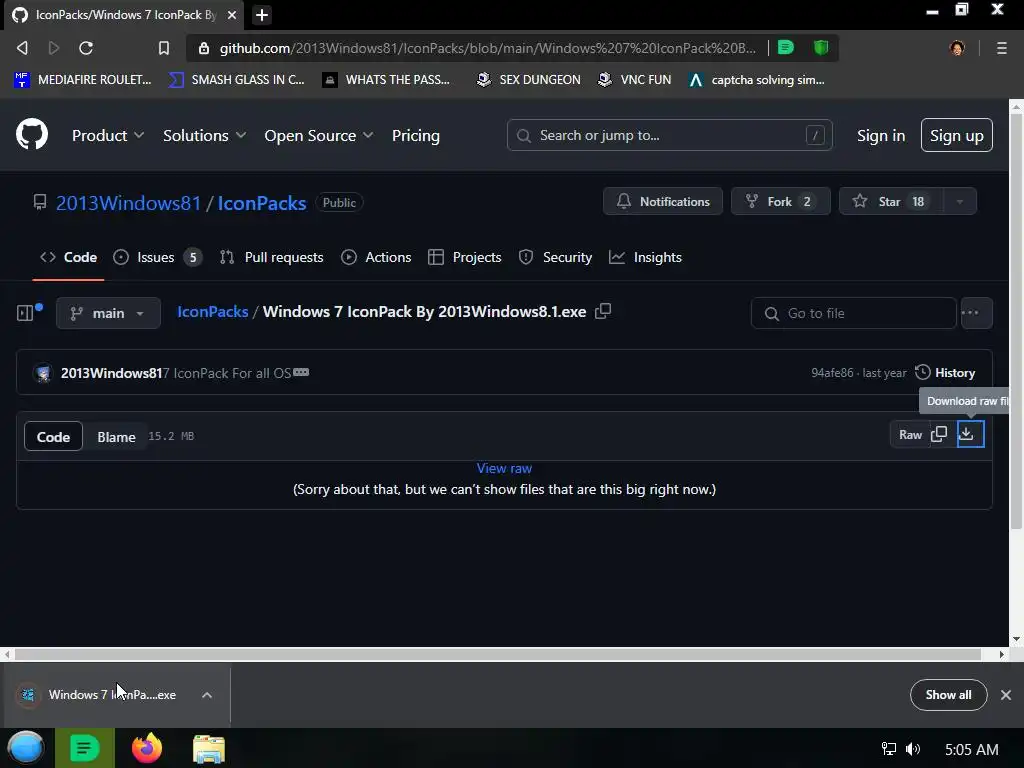
Task: Copy the file path icon next to filename
Action: pyautogui.click(x=603, y=312)
